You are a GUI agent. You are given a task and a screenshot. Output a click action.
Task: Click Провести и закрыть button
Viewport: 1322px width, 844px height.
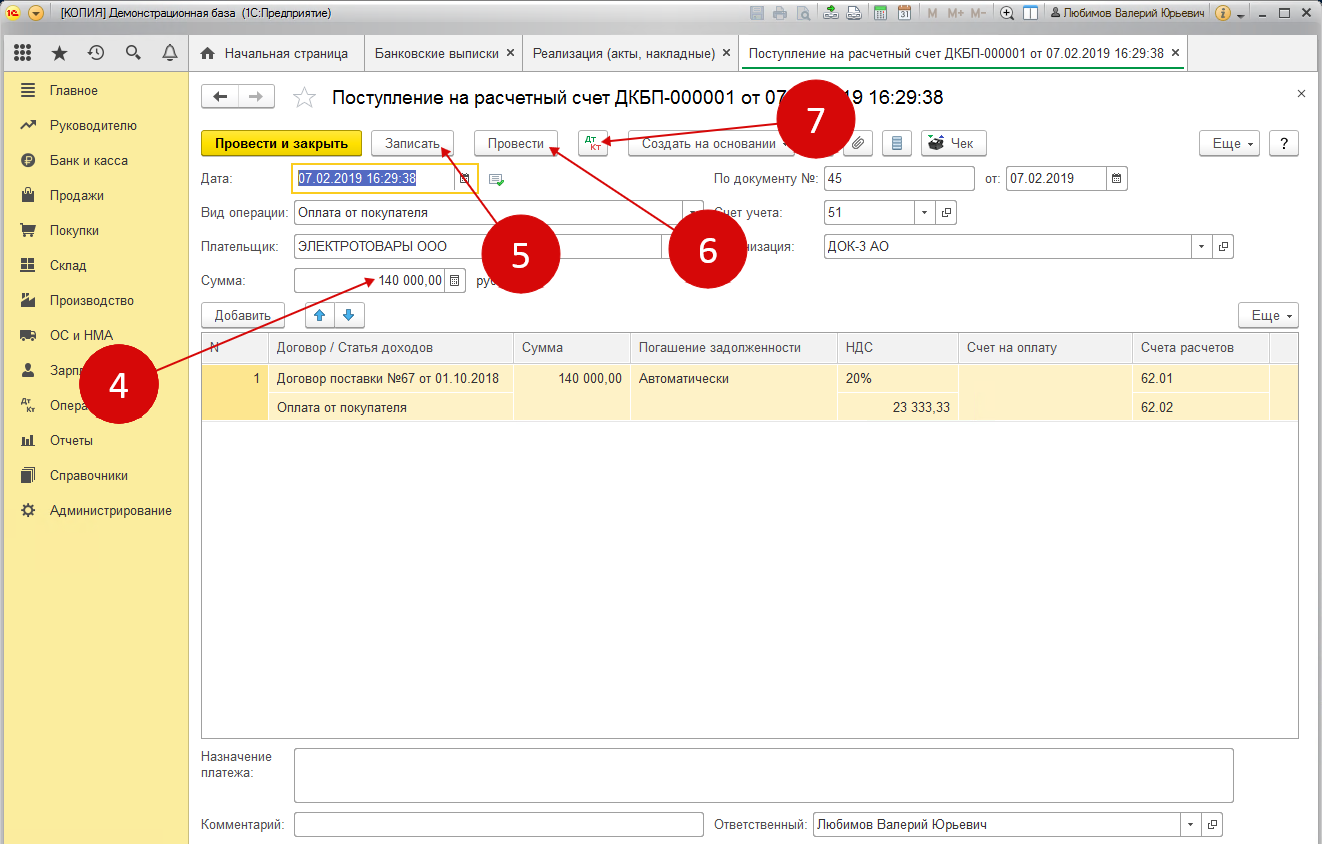[x=281, y=144]
